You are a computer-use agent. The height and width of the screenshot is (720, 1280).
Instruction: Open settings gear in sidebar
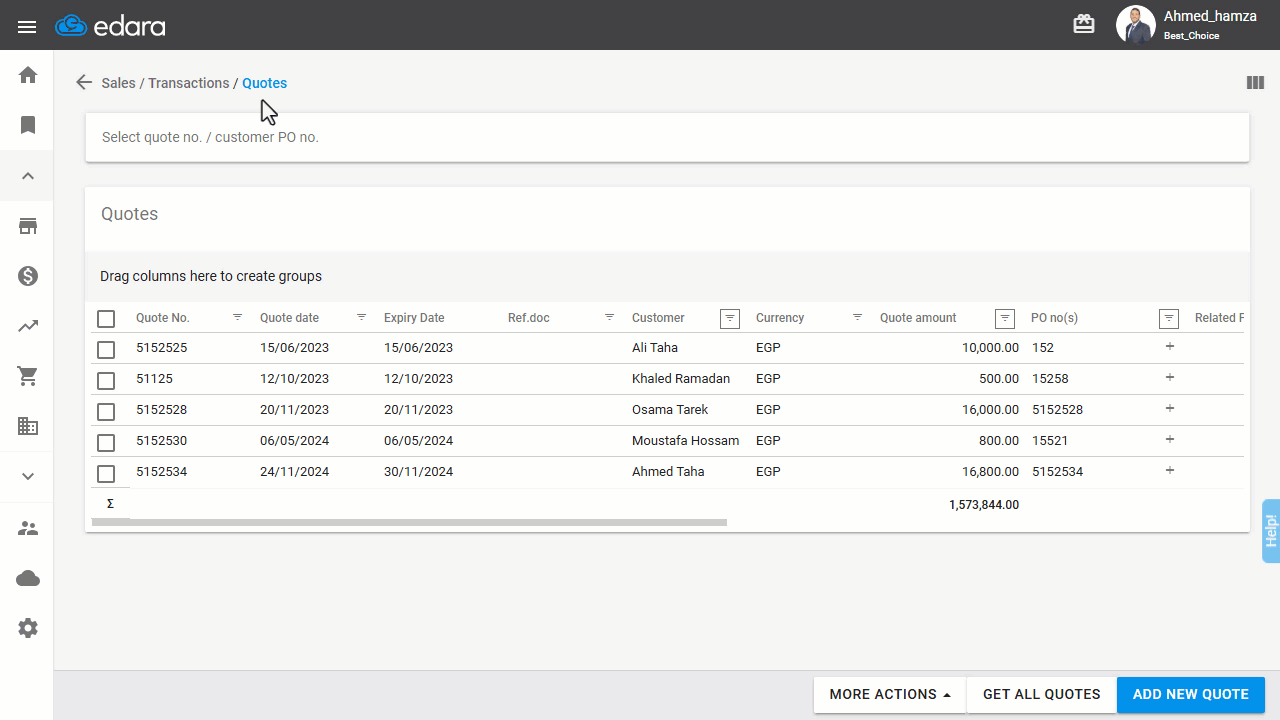[x=28, y=628]
